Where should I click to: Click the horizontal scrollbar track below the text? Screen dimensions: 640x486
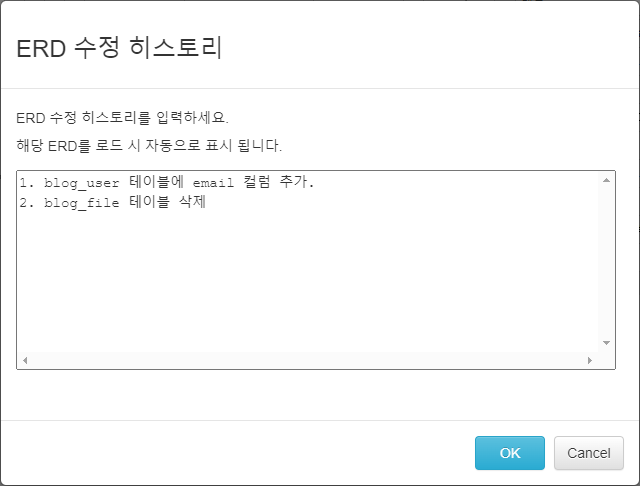pyautogui.click(x=300, y=360)
